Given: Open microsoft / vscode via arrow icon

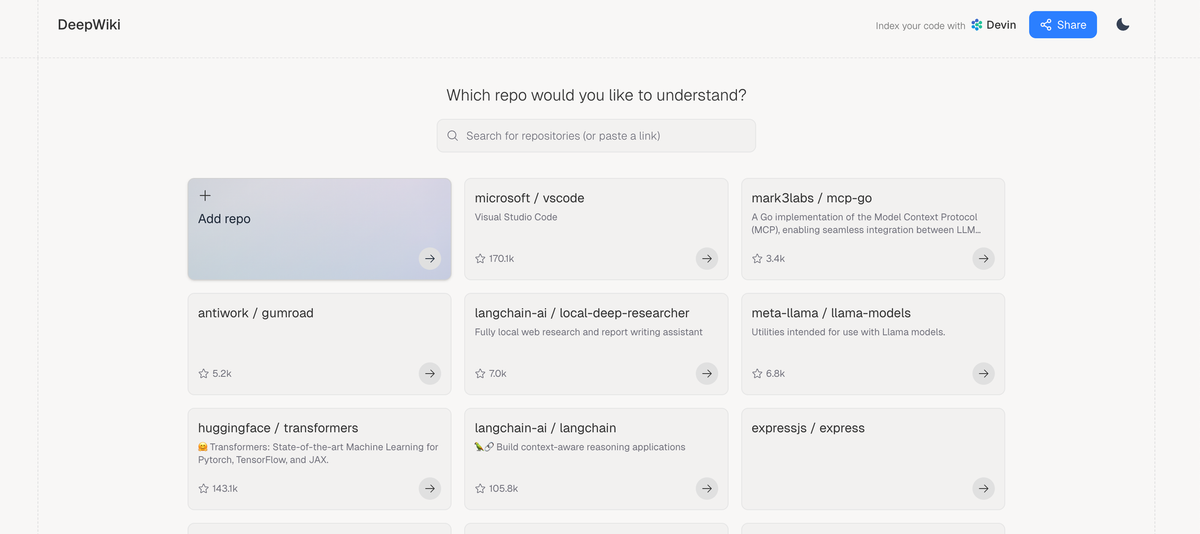Looking at the screenshot, I should 707,259.
